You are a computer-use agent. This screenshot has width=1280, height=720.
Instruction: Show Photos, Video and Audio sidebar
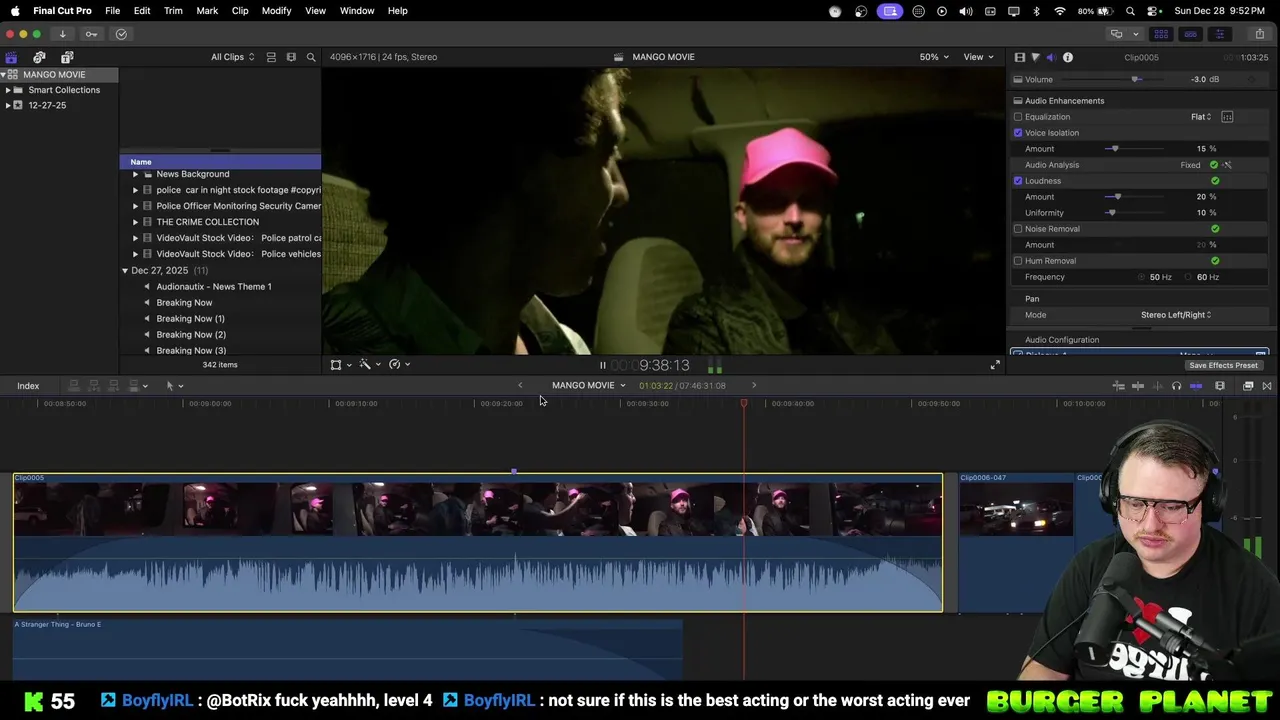coord(39,57)
